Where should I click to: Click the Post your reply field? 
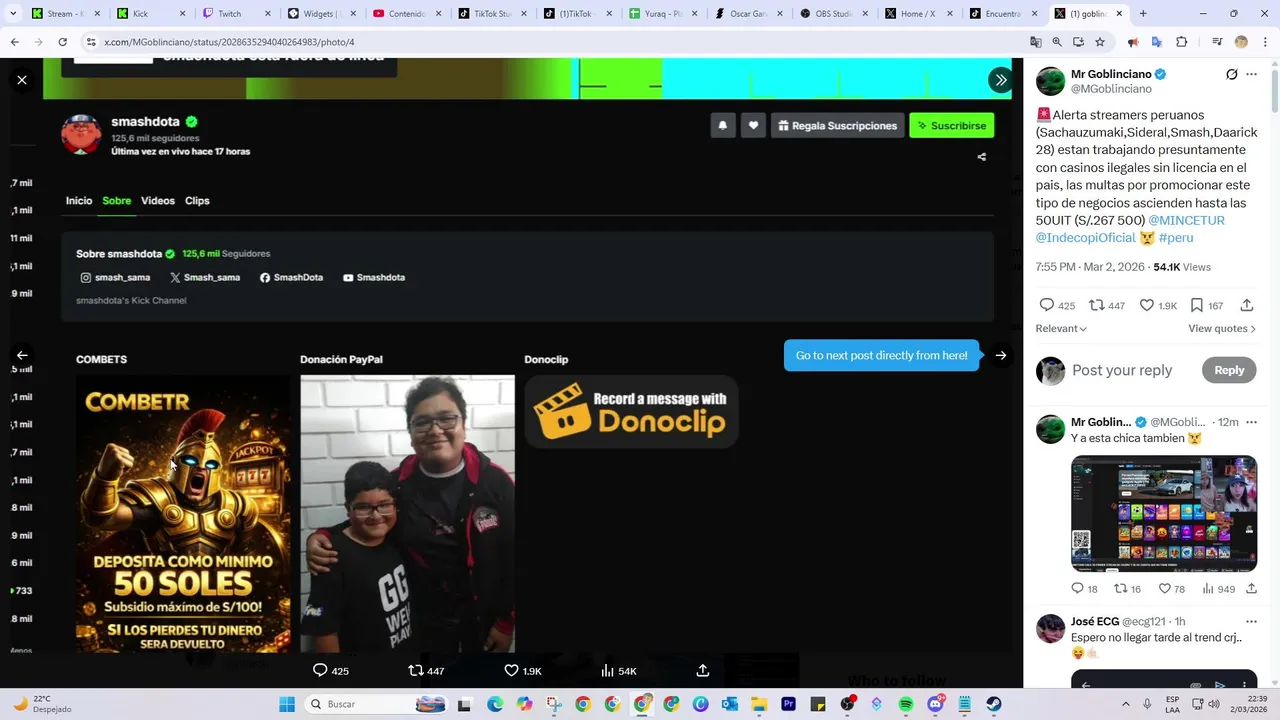(1122, 370)
